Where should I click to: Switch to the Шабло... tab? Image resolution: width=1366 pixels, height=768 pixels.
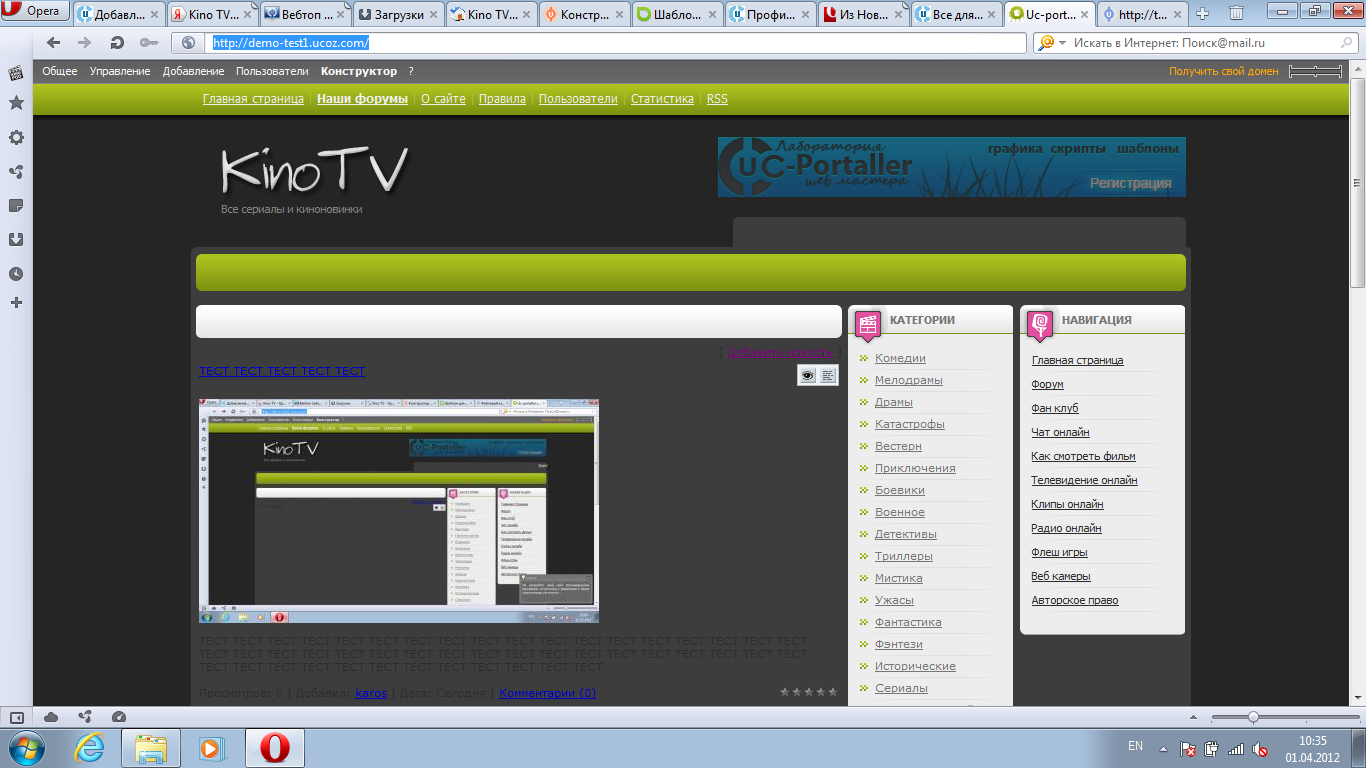tap(677, 15)
